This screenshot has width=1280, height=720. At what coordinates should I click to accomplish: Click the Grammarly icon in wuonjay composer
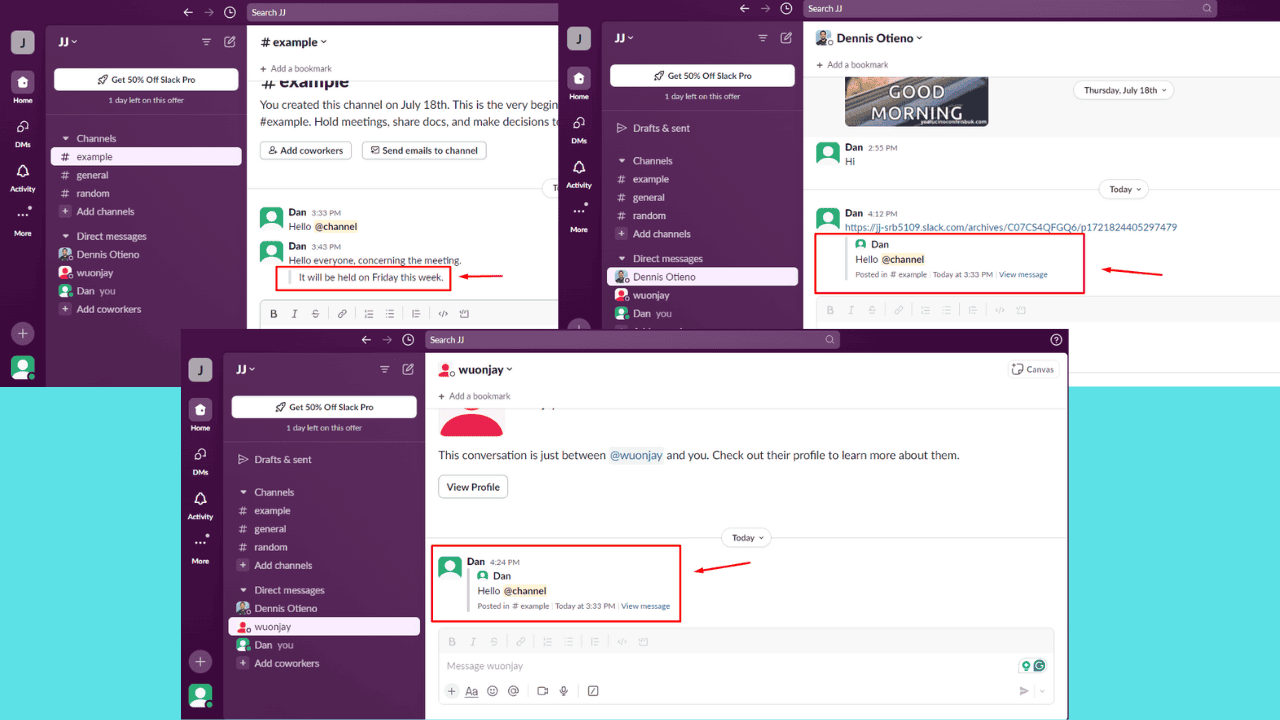click(1040, 666)
